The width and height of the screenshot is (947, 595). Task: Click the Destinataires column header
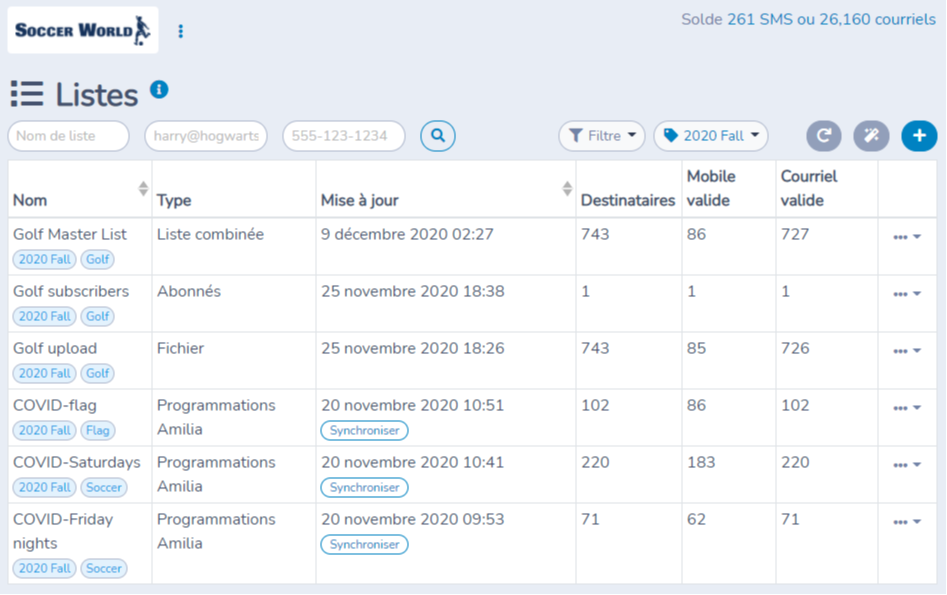(628, 201)
